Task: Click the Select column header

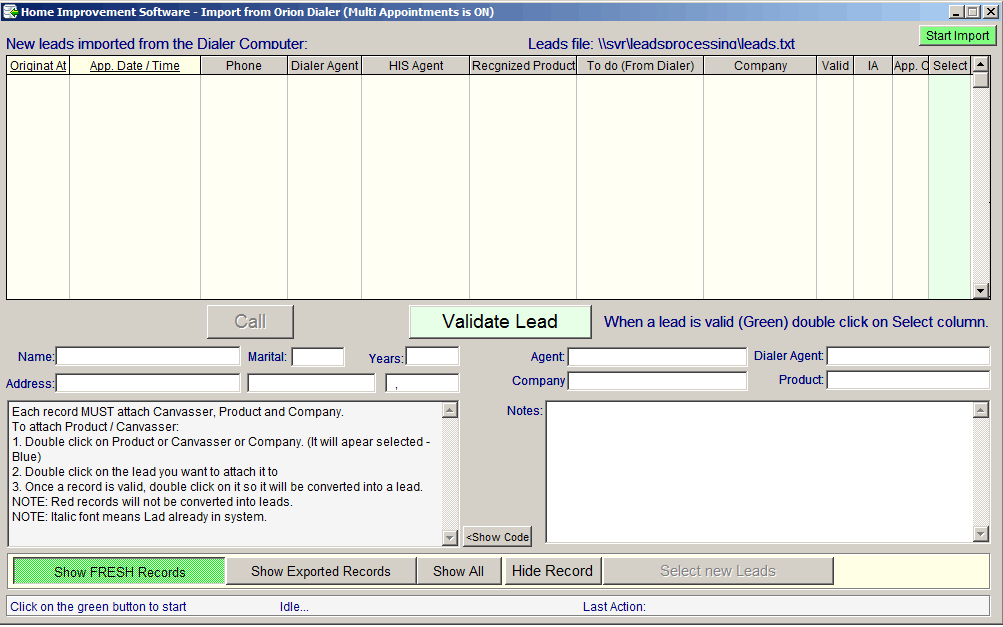Action: 950,65
